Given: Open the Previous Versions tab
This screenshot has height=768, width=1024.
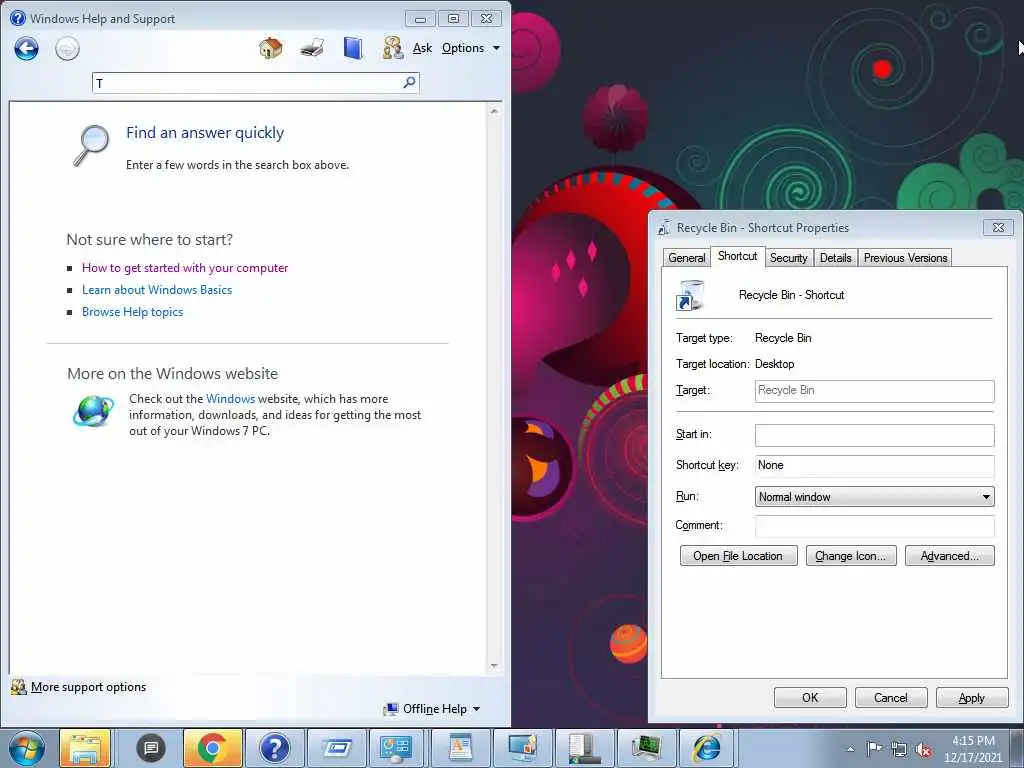Looking at the screenshot, I should pos(905,258).
